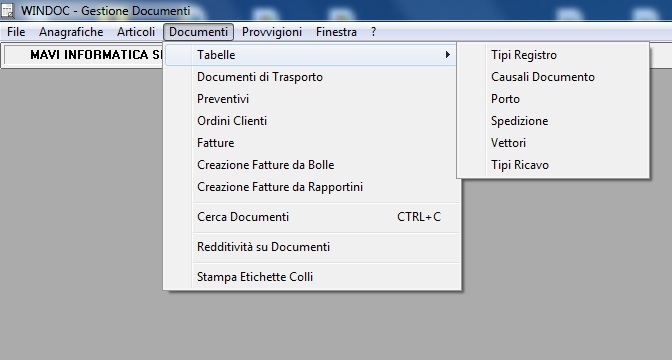
Task: Open the Finestra menu
Action: point(336,32)
